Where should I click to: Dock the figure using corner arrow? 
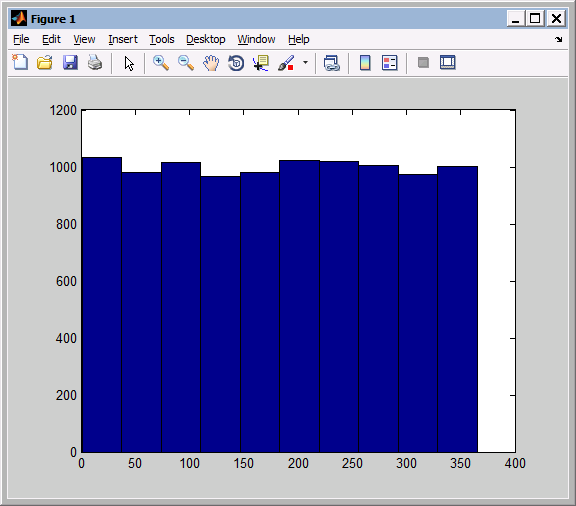[559, 39]
